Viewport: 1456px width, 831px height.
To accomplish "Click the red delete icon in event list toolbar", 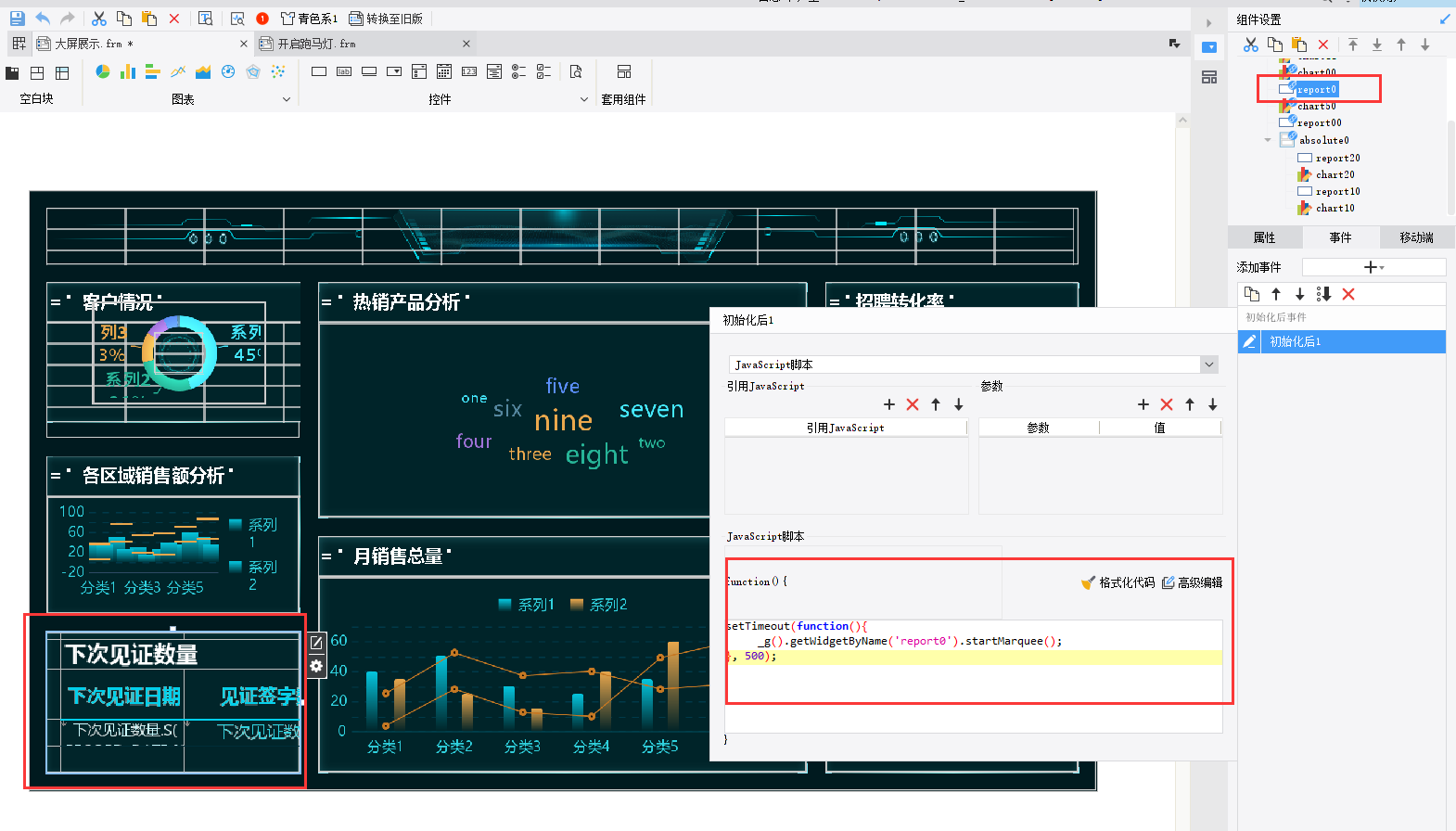I will [1348, 294].
